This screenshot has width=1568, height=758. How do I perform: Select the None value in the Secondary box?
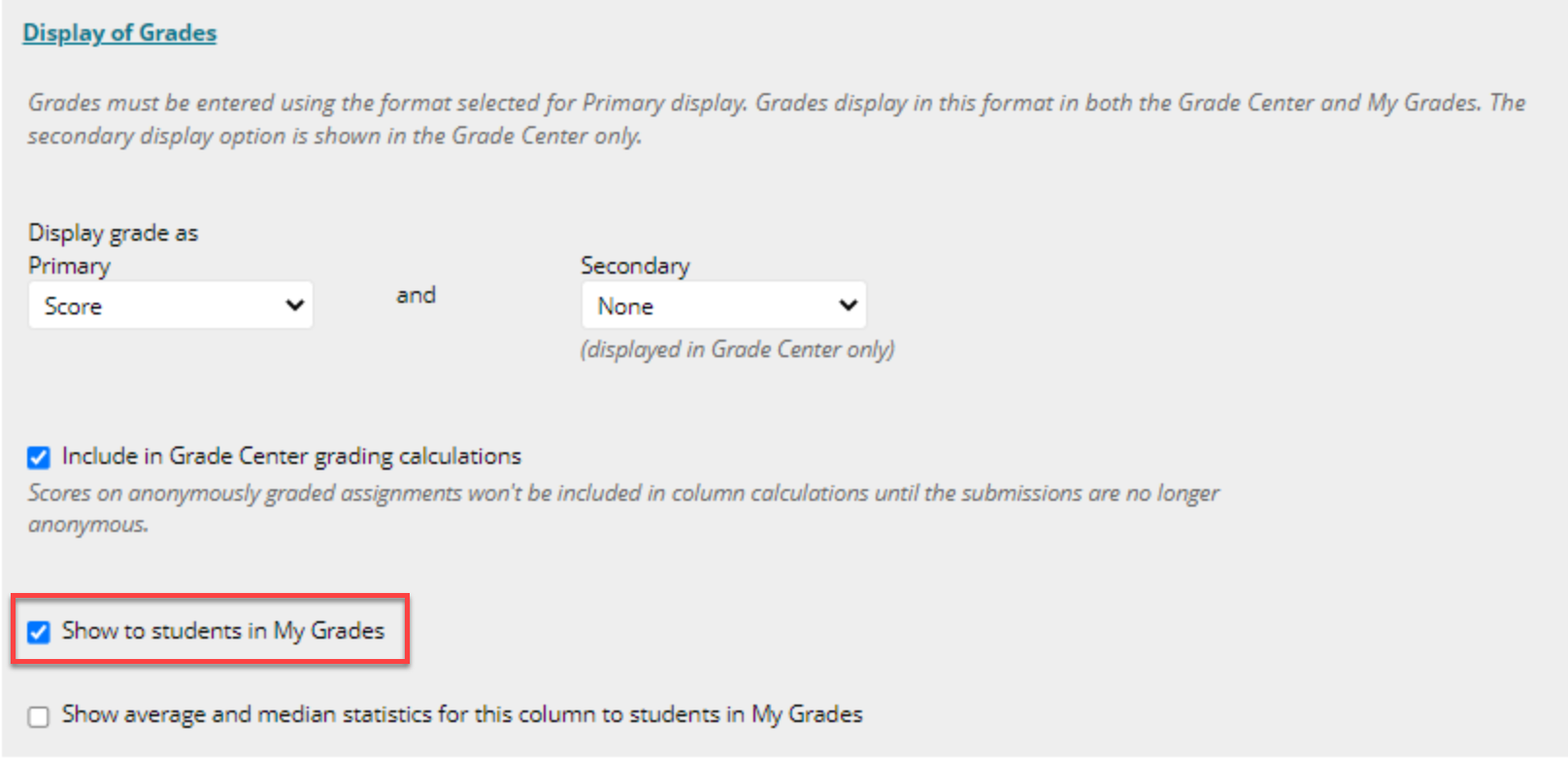click(625, 307)
